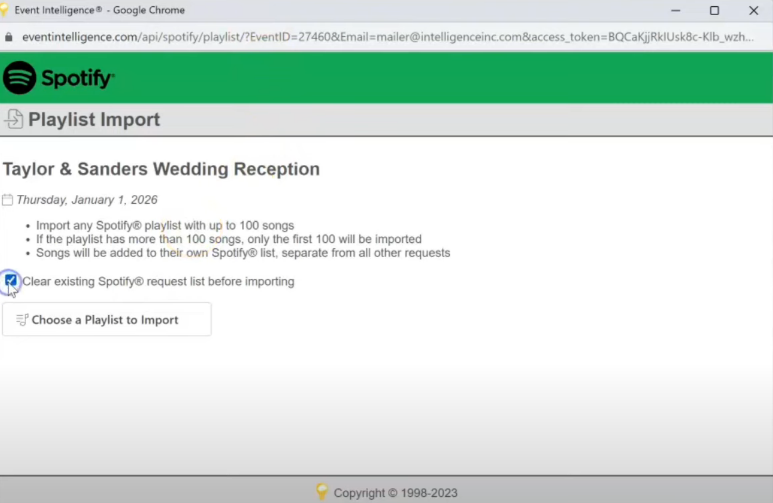Viewport: 773px width, 503px height.
Task: Click the Event Intelligence lightbulb in title bar
Action: pyautogui.click(x=4, y=10)
